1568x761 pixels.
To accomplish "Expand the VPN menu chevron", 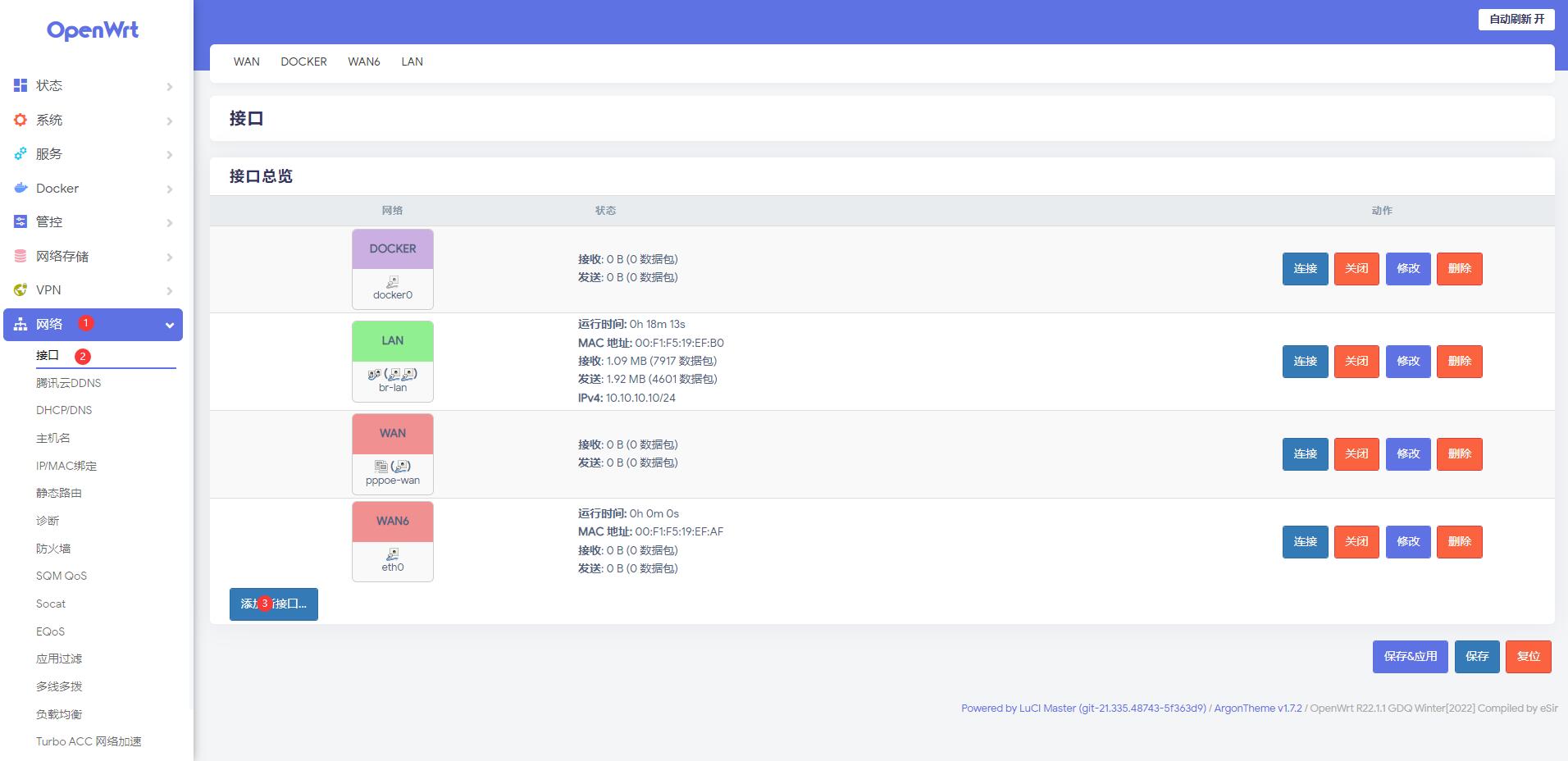I will coord(170,290).
